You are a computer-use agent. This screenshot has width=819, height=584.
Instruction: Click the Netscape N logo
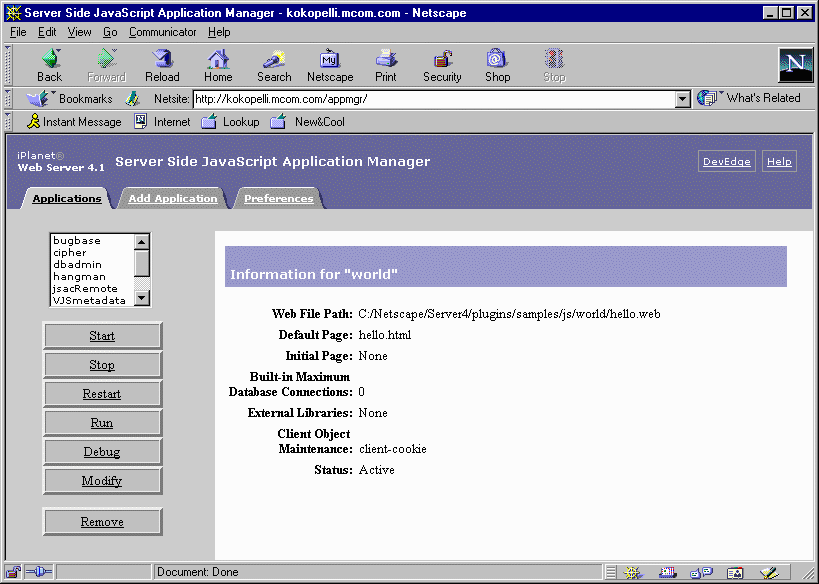tap(795, 65)
